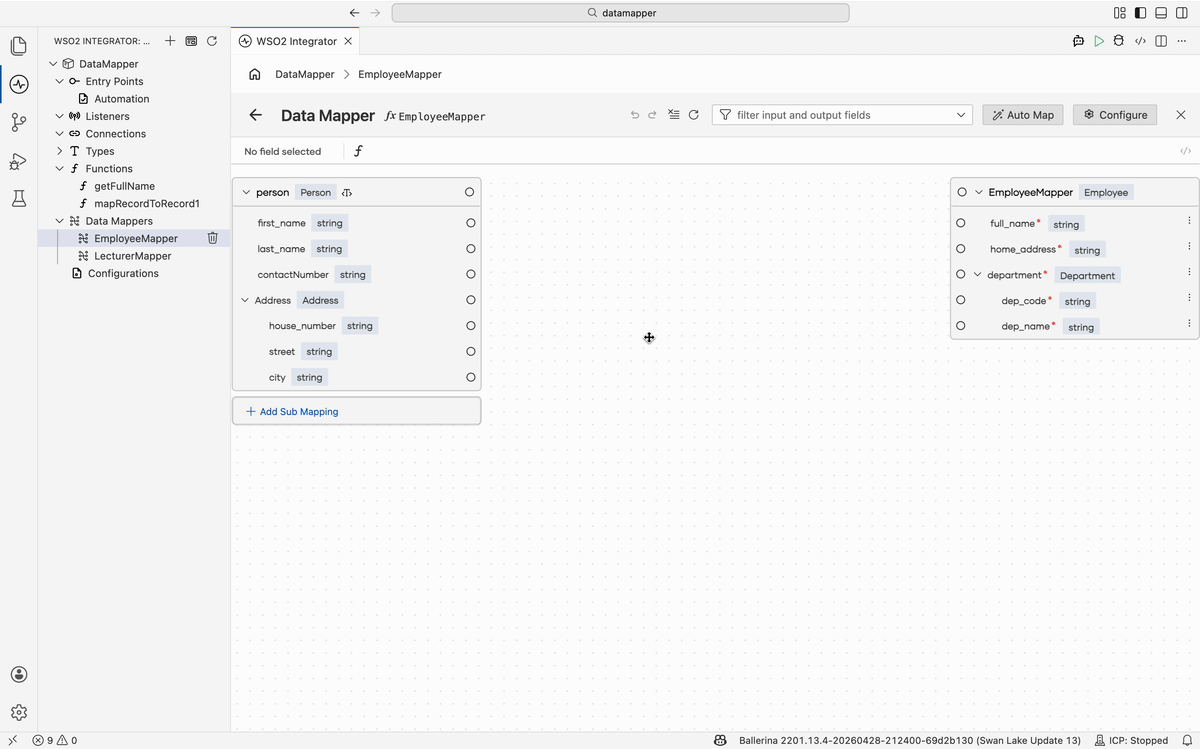Select input port of dep_name field

(961, 325)
